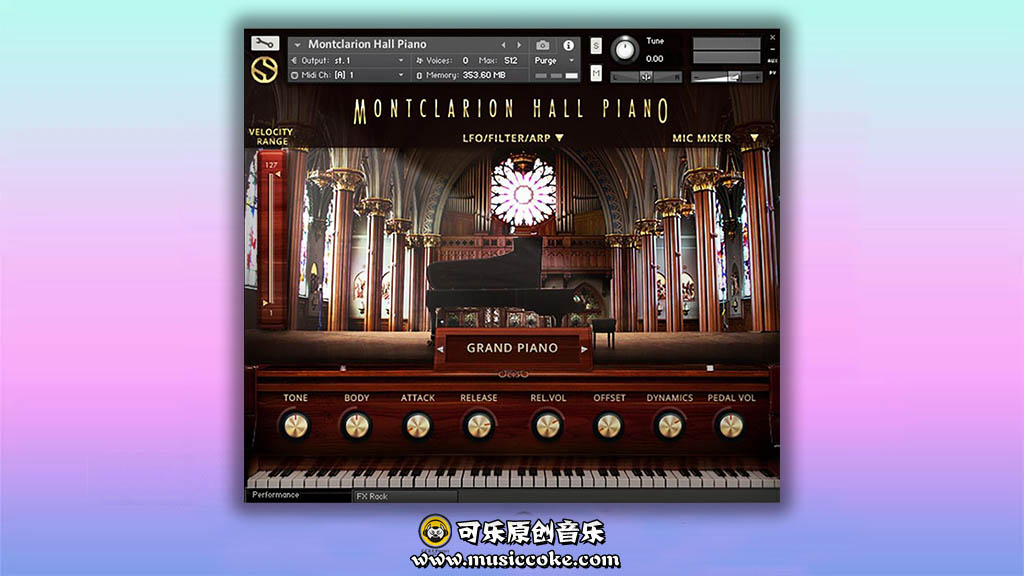Click the www.musiccoke.com link
Screen dimensions: 1024x576
515,560
